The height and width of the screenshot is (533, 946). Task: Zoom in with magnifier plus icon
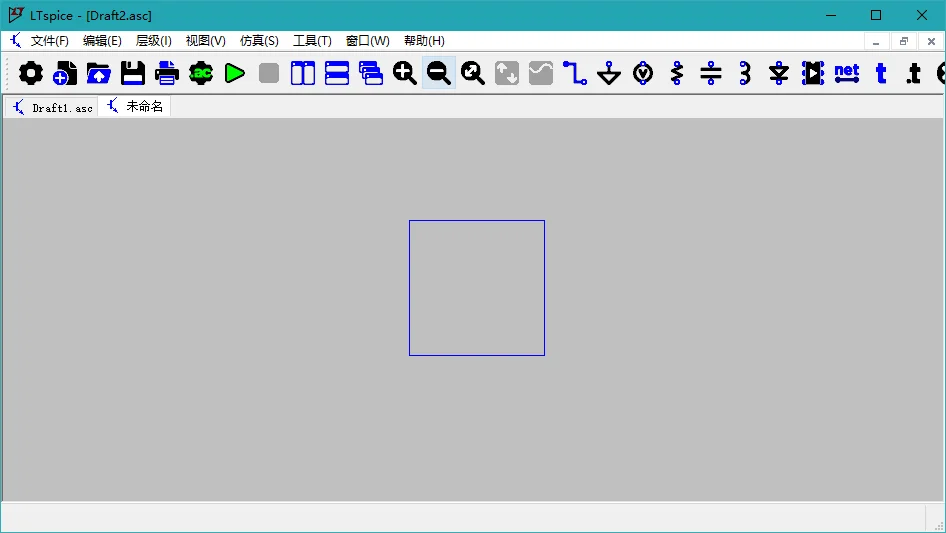point(405,74)
